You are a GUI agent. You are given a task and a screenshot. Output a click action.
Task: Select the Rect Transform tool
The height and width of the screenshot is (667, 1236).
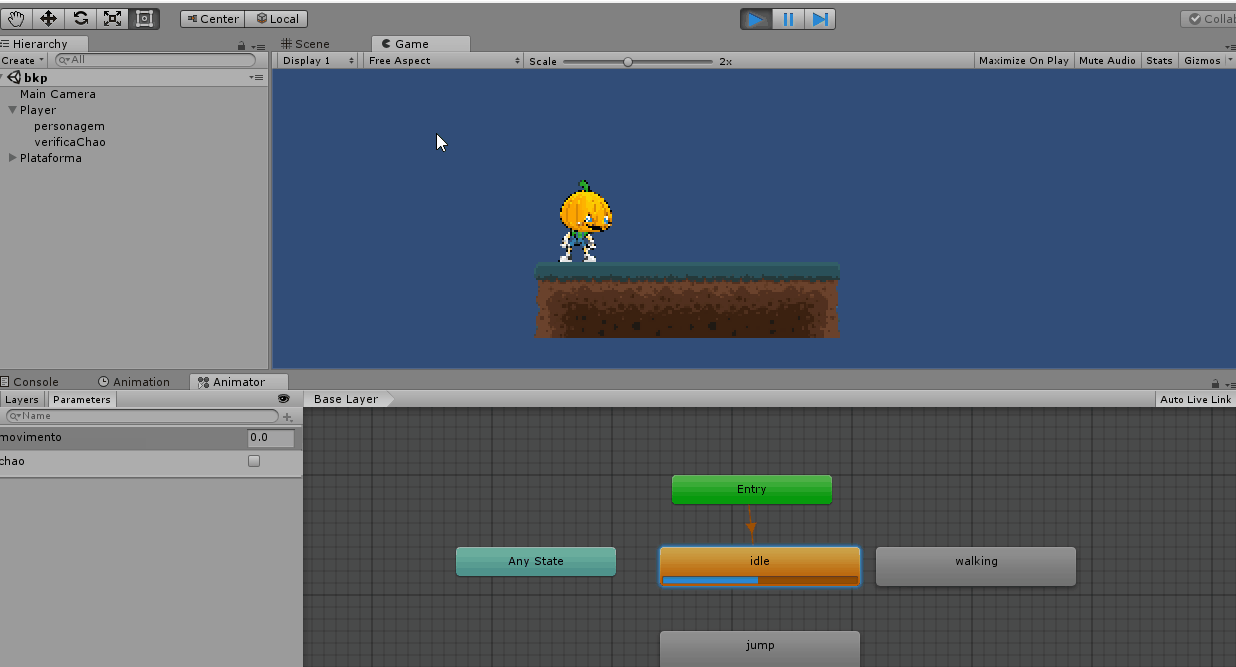pyautogui.click(x=145, y=18)
